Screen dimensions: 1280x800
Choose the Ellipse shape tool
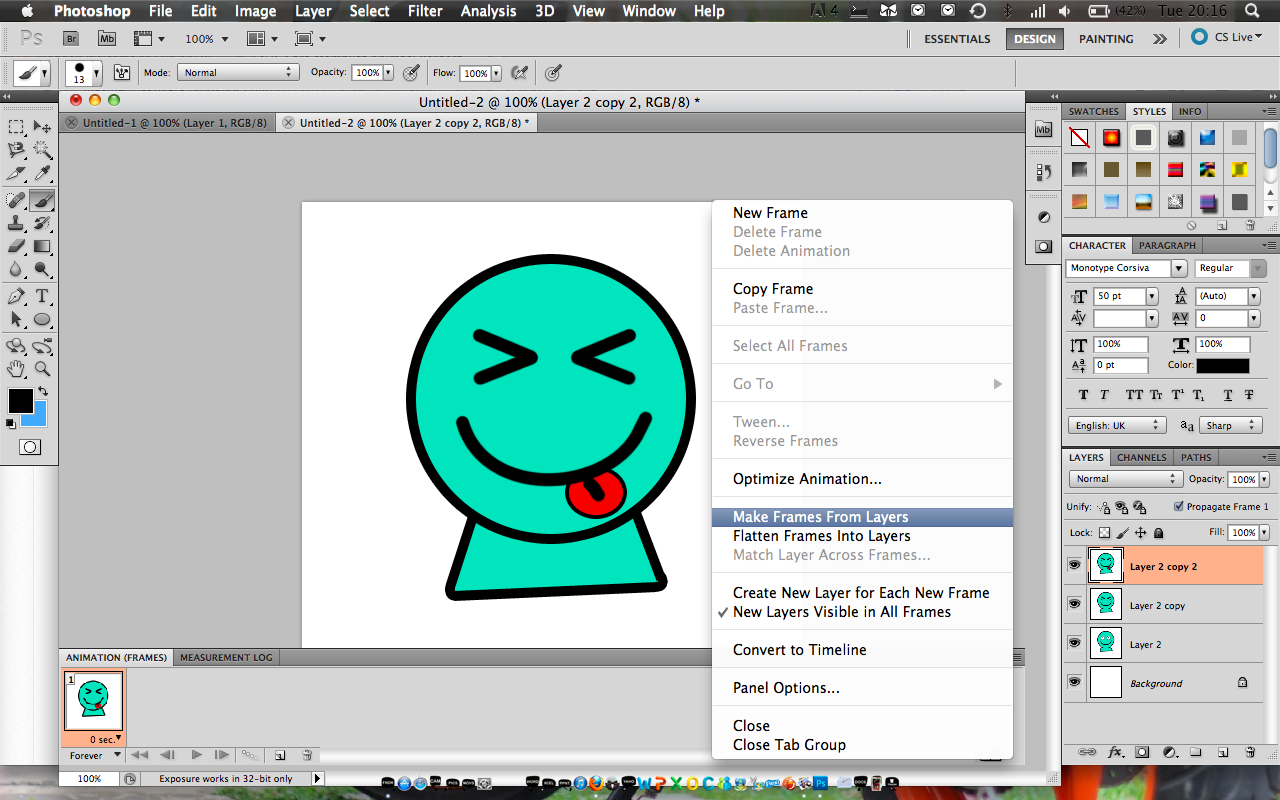tap(42, 320)
